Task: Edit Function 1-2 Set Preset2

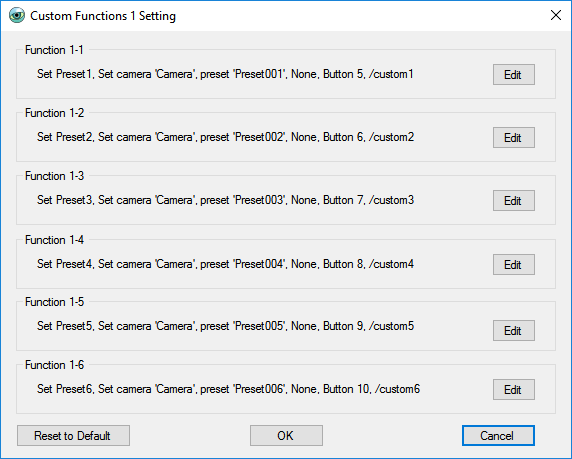Action: coord(514,138)
